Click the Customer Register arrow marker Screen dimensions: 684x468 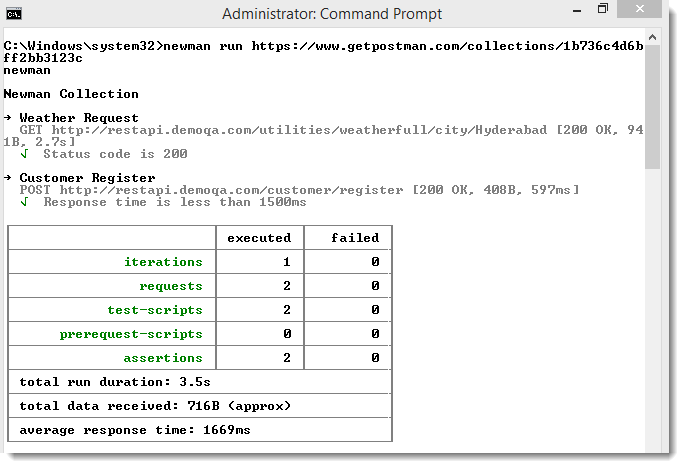pyautogui.click(x=8, y=178)
